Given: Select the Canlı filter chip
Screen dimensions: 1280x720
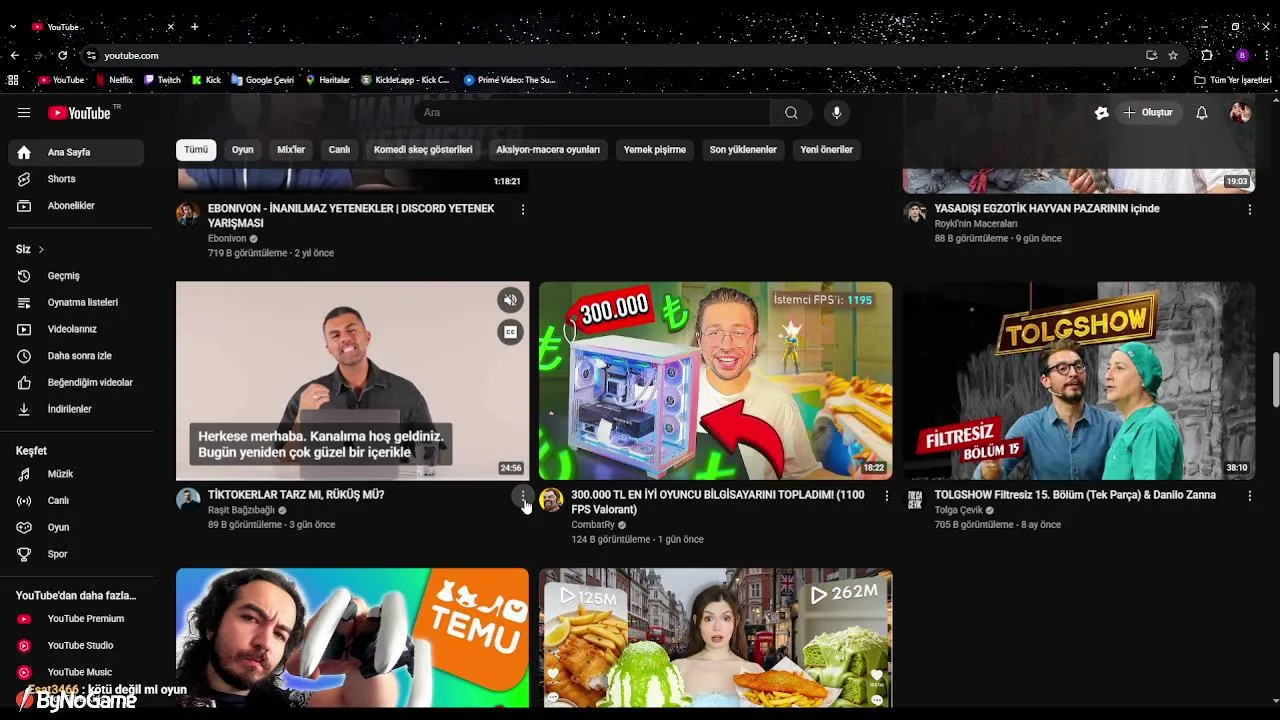Looking at the screenshot, I should (x=340, y=150).
